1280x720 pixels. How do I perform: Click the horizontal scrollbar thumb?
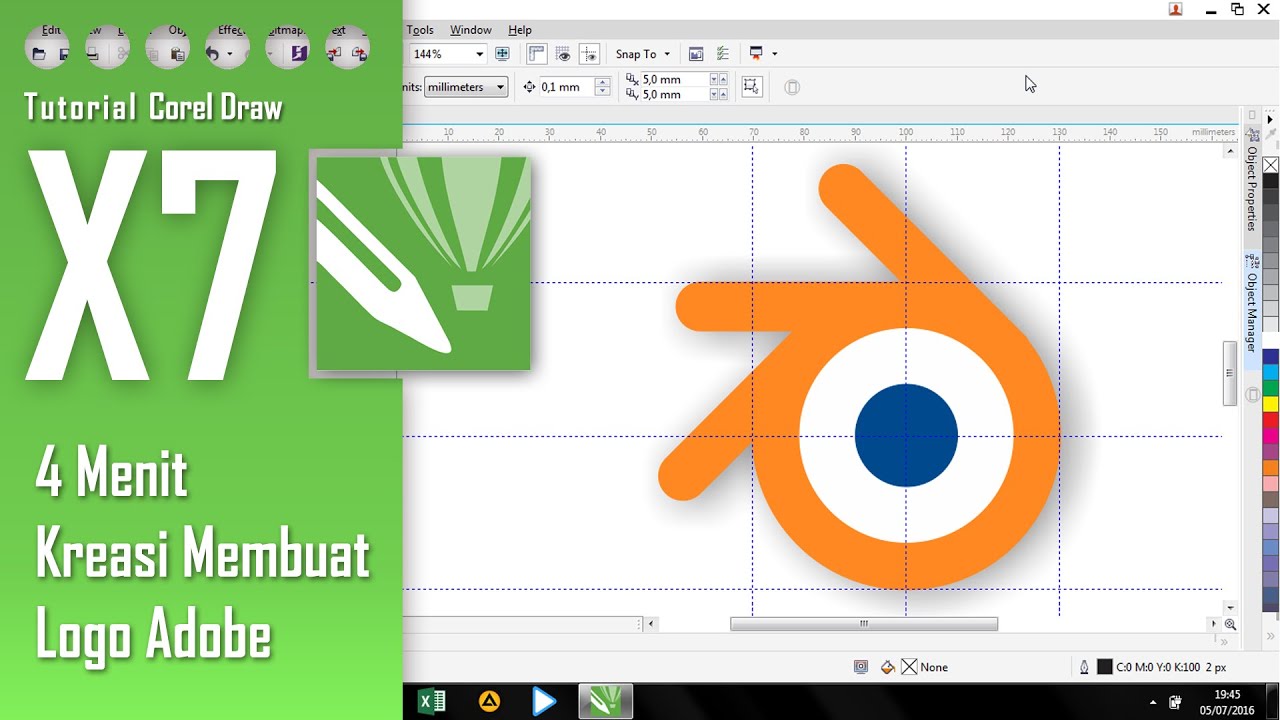point(864,624)
